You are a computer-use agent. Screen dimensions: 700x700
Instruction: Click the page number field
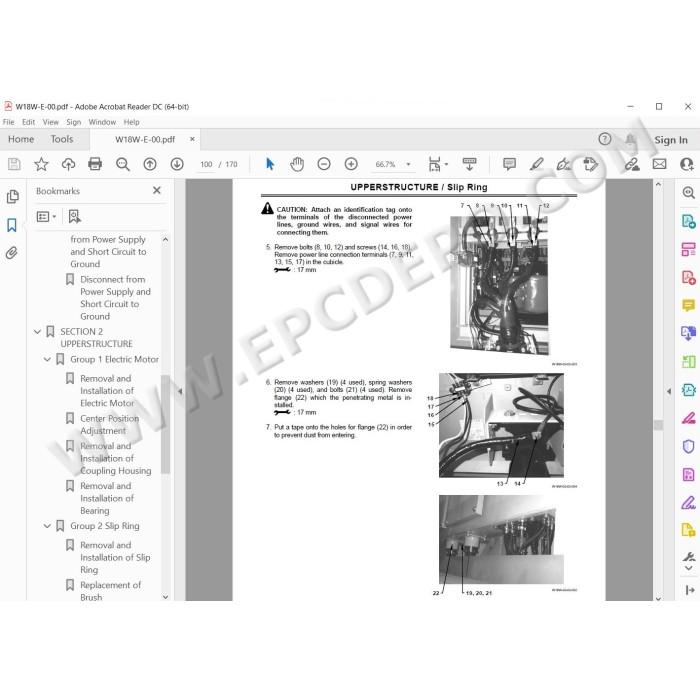click(x=206, y=164)
